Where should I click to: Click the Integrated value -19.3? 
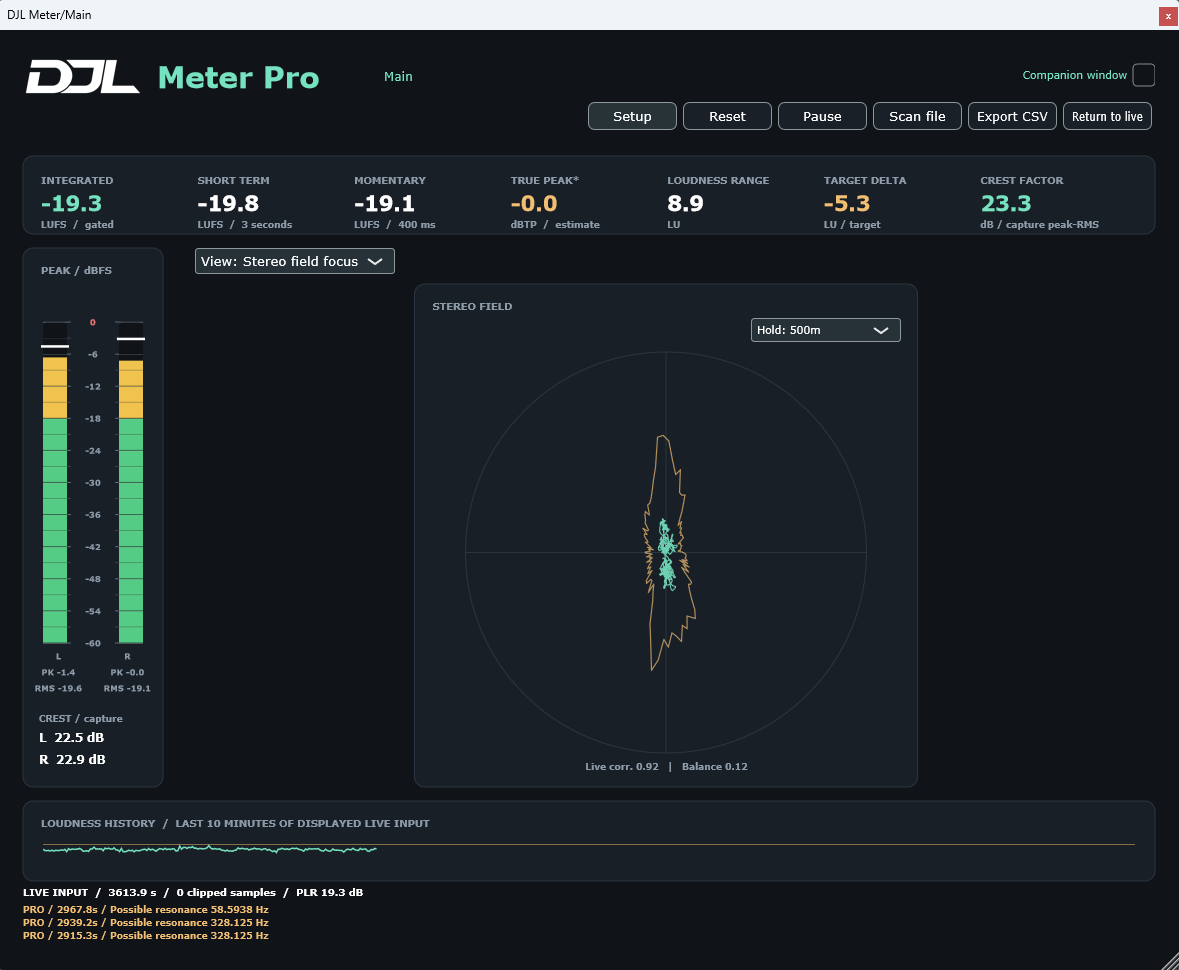pos(71,203)
